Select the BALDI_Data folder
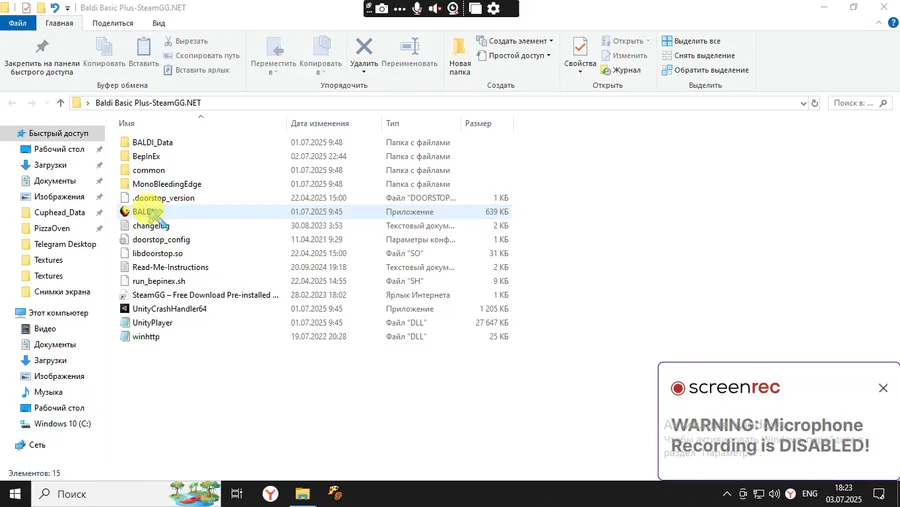Viewport: 900px width, 507px height. tap(152, 142)
